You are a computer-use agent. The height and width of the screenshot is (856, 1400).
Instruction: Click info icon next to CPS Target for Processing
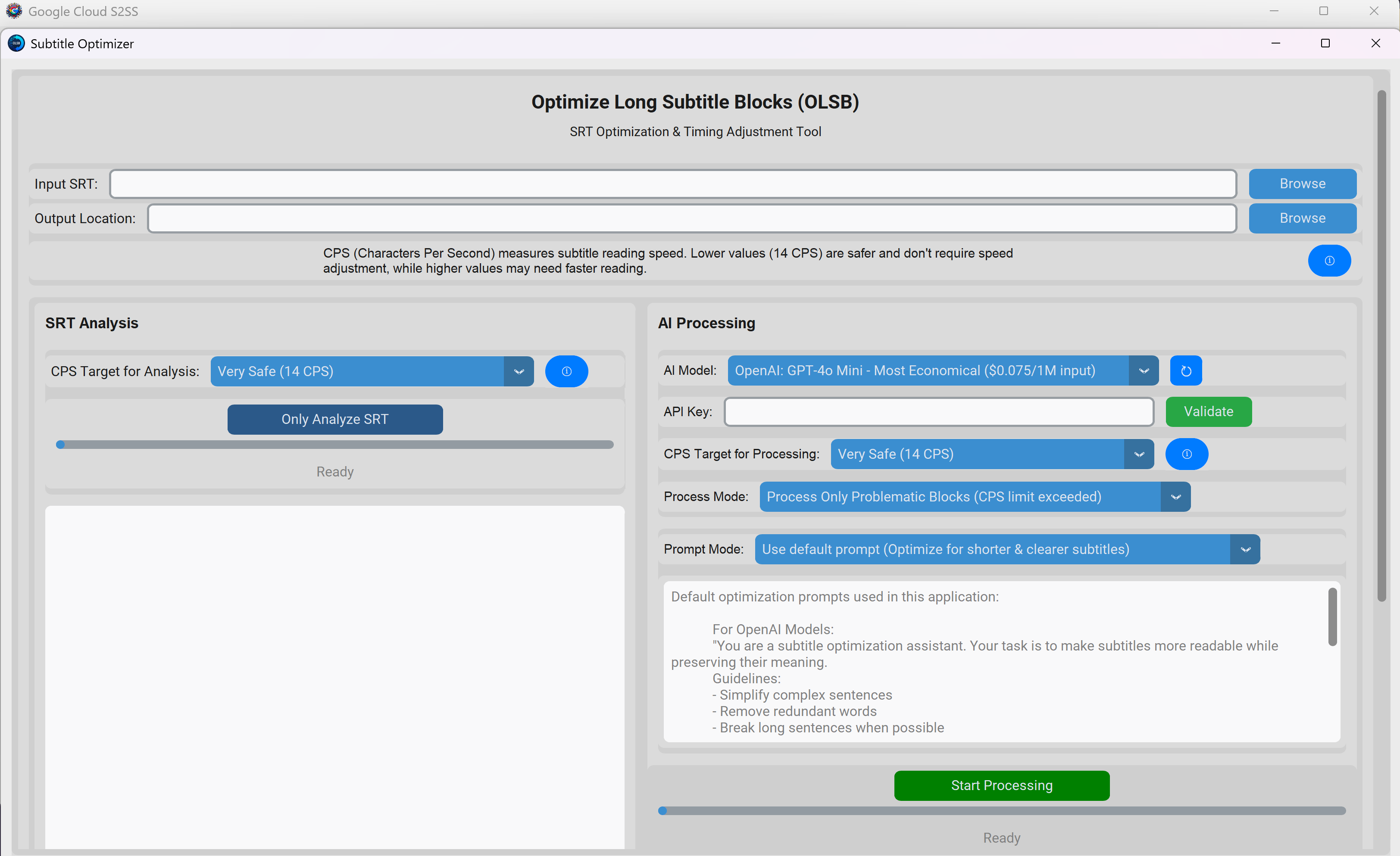click(x=1186, y=454)
